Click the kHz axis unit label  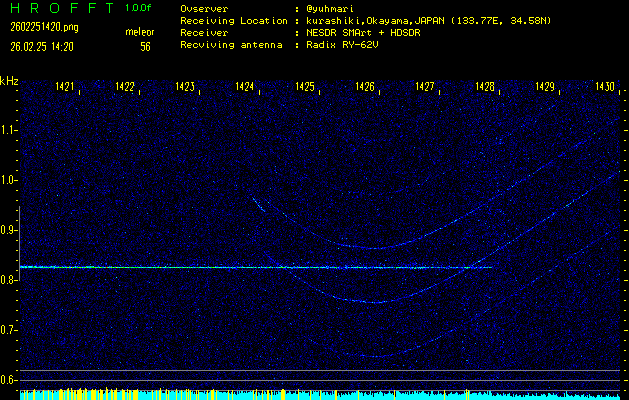point(9,82)
